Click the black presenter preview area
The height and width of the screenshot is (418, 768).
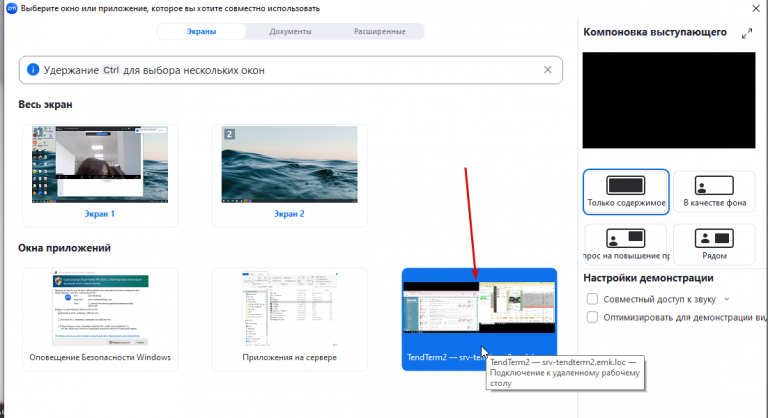point(669,100)
